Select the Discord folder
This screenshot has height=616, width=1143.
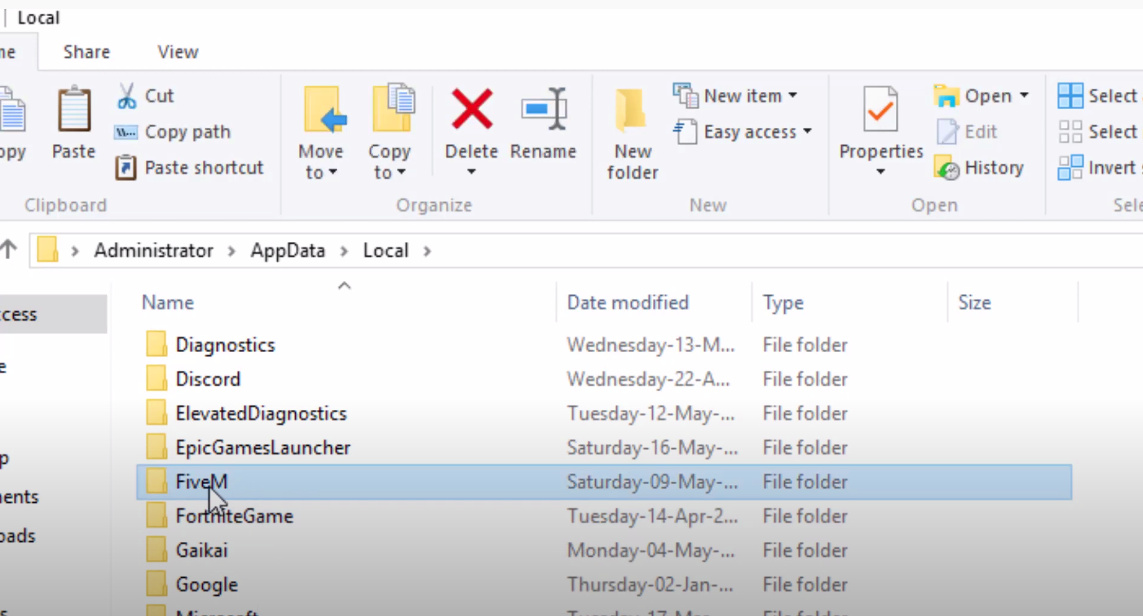[208, 379]
